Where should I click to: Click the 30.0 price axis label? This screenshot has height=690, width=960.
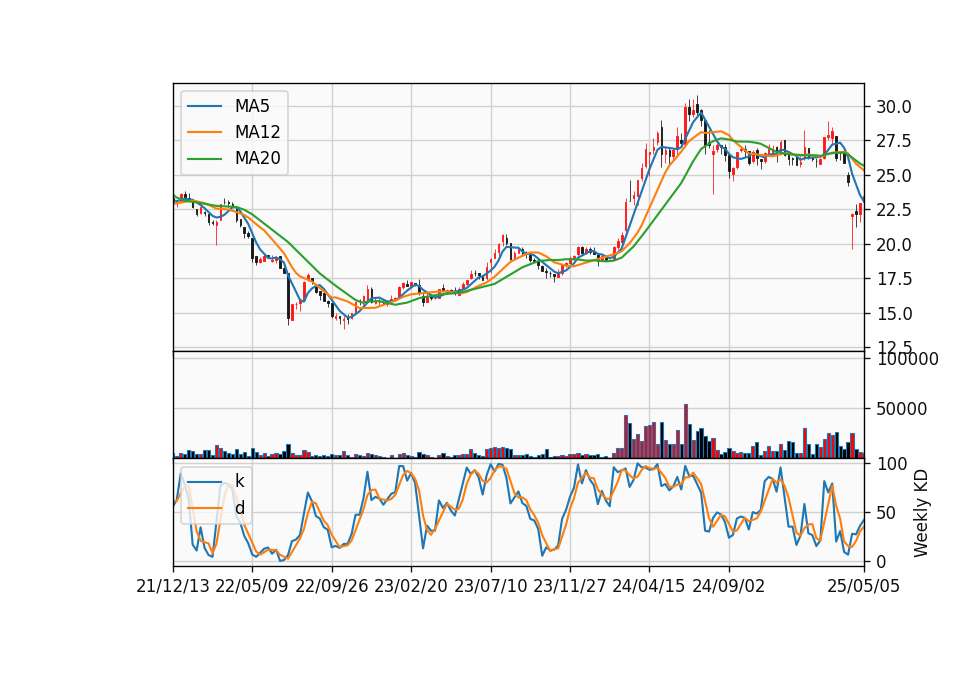click(x=894, y=107)
